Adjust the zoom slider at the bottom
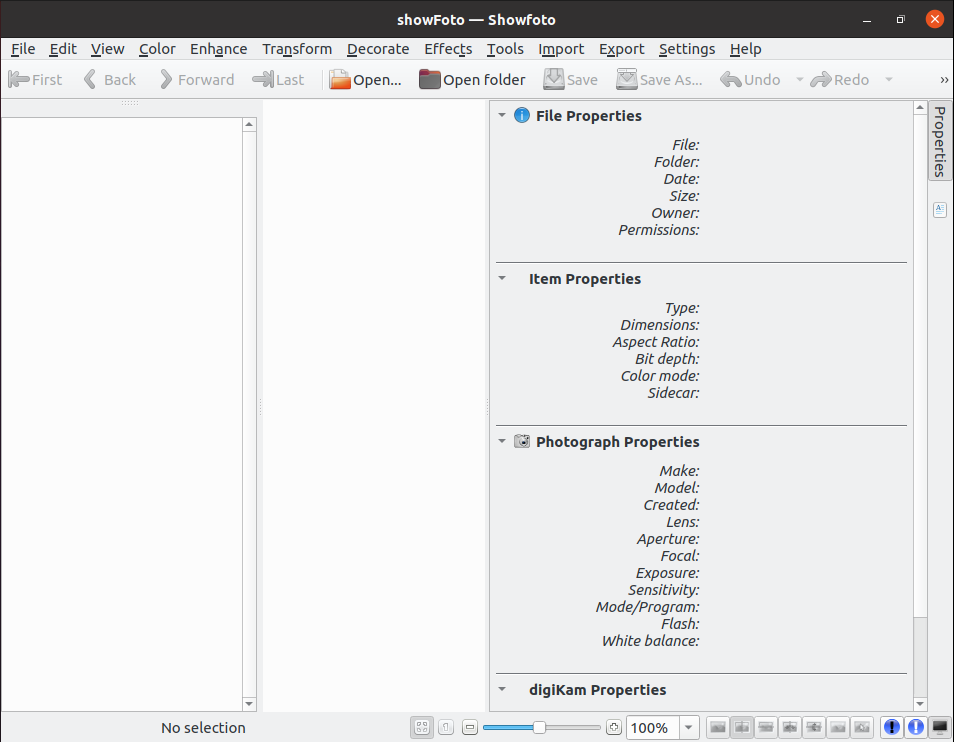 pyautogui.click(x=540, y=727)
